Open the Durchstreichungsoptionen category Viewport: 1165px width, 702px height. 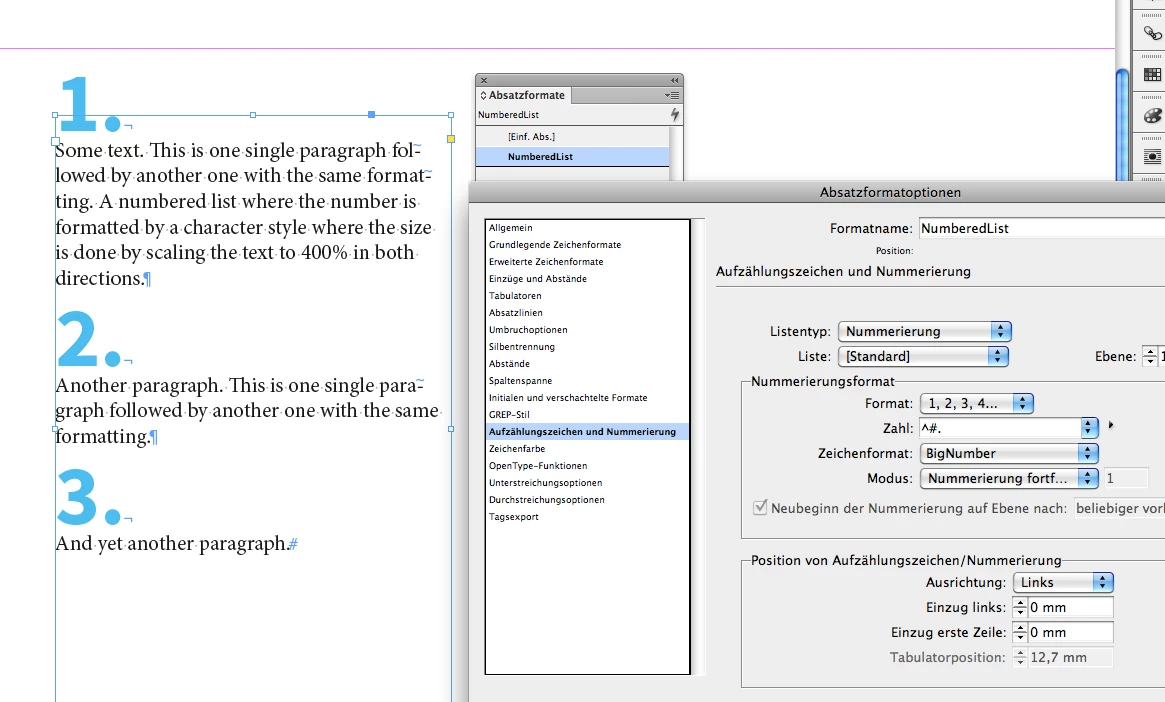587,500
